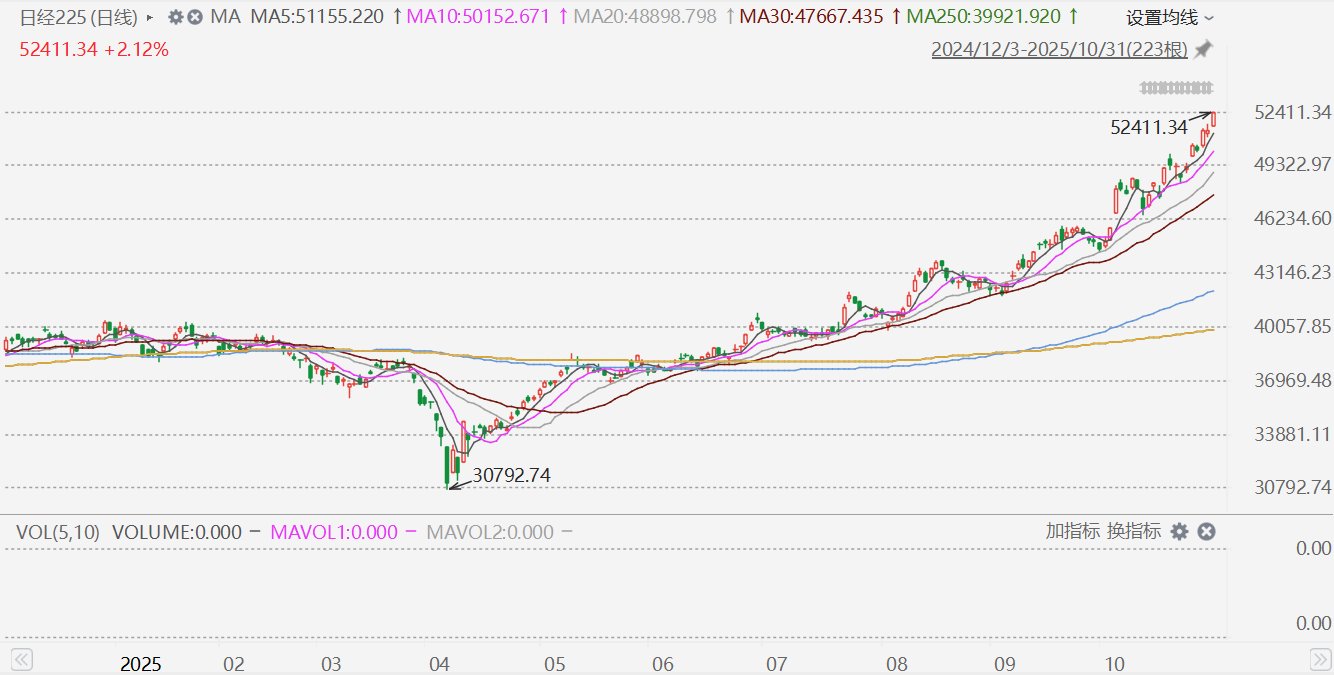
Task: Expand the 日经225 (日线) period arrow
Action: [x=150, y=17]
